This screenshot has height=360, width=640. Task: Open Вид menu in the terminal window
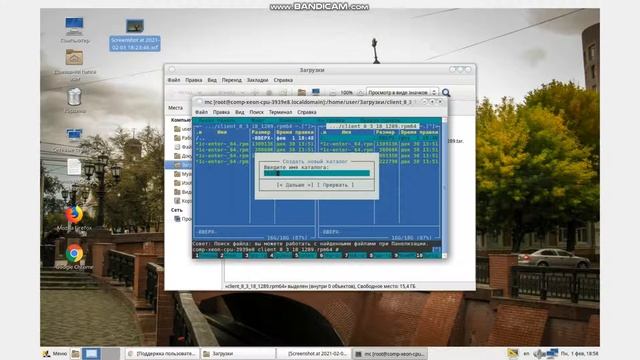click(x=240, y=112)
